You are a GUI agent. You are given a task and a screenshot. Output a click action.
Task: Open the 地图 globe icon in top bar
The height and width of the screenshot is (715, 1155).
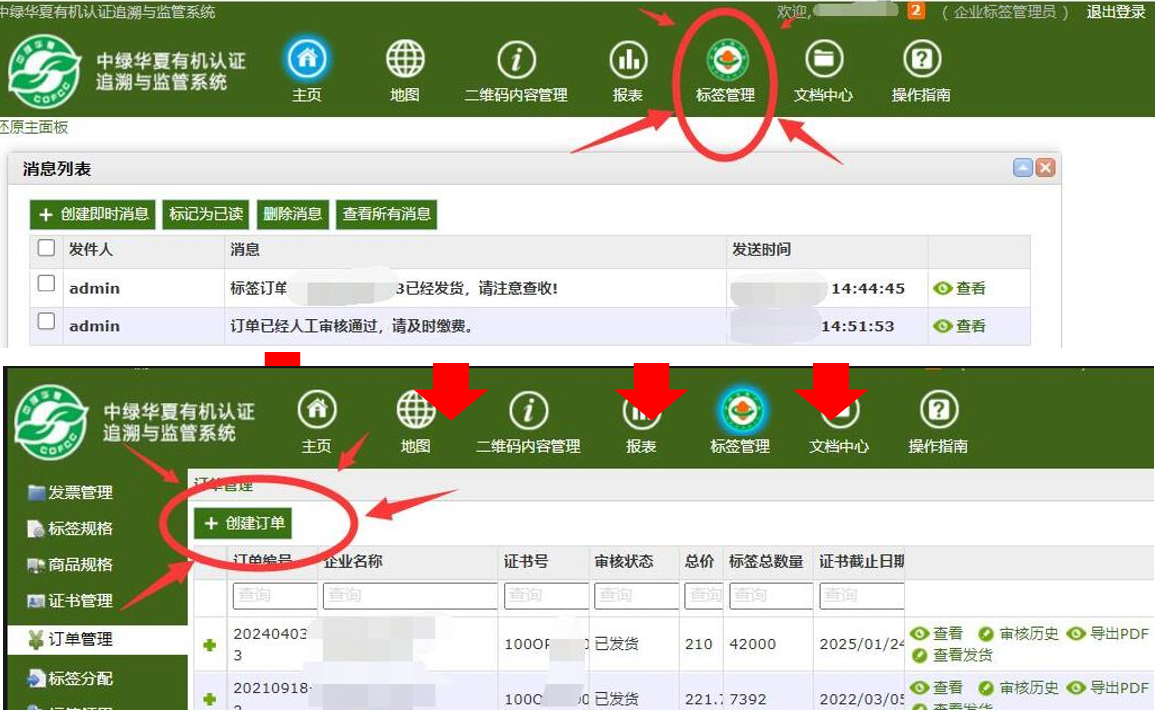point(405,61)
